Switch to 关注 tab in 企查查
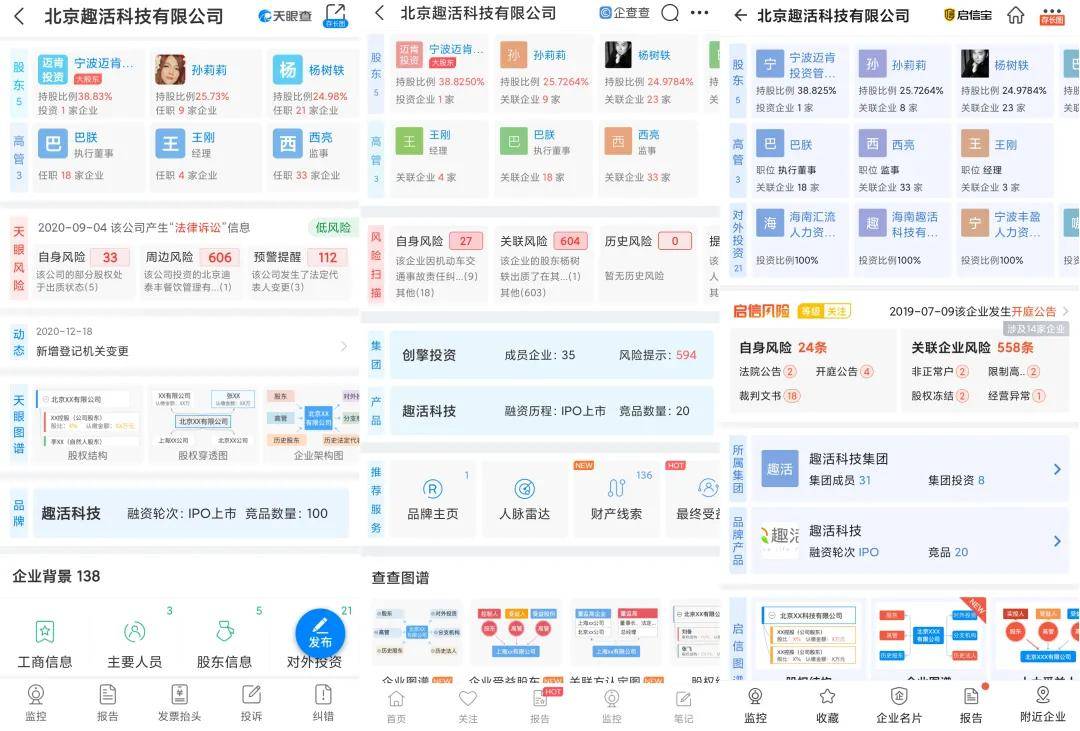Viewport: 1080px width, 731px height. 468,707
